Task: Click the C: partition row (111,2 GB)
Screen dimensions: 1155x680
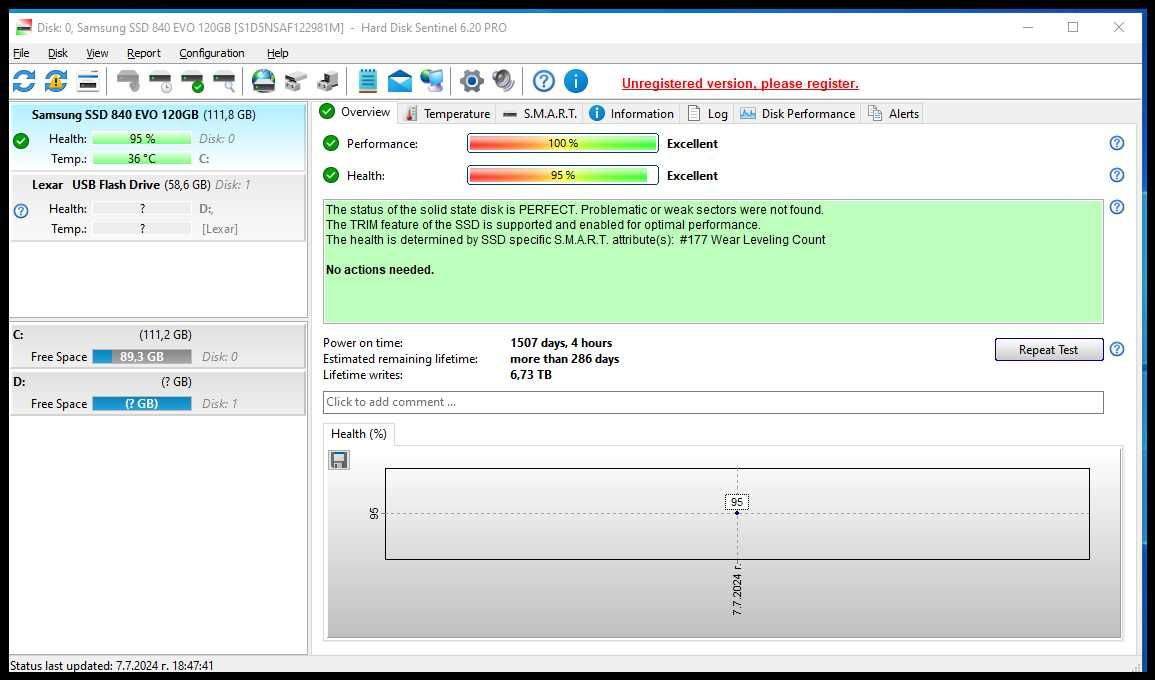Action: 158,346
